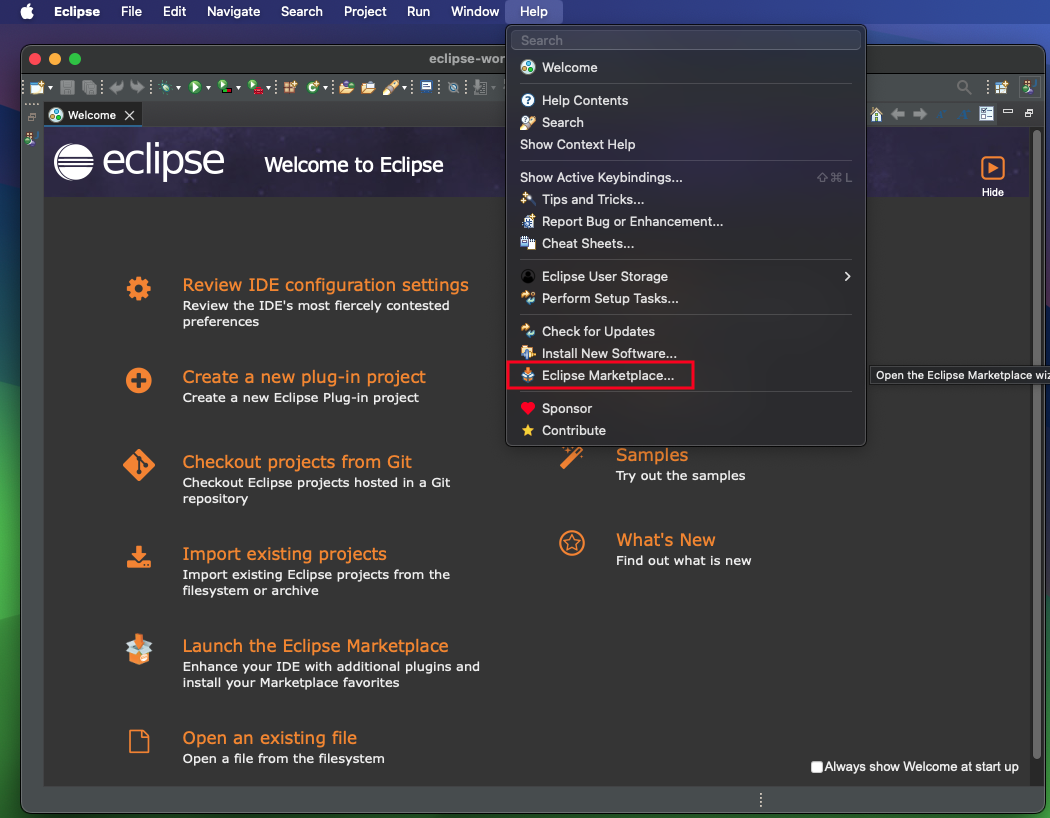Click Import existing projects link
Viewport: 1050px width, 818px height.
click(x=285, y=554)
